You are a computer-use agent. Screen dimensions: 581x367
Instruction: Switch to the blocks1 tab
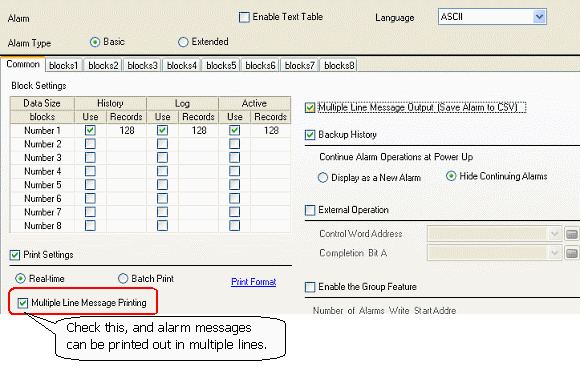[x=64, y=65]
